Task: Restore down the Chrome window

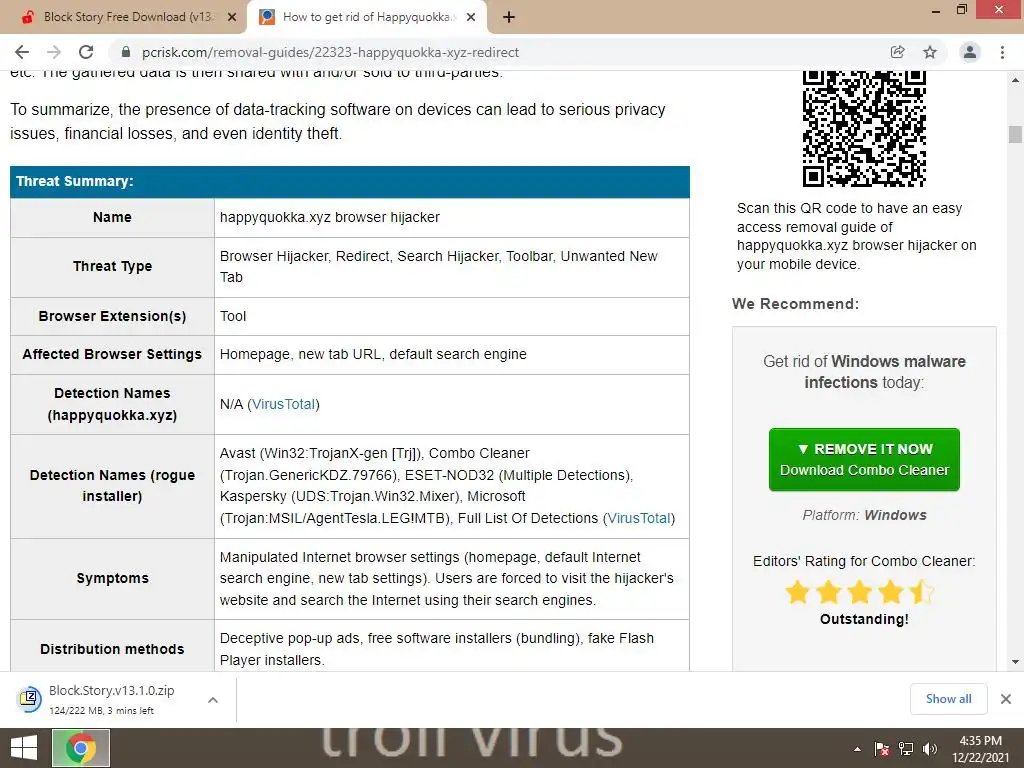Action: tap(962, 10)
